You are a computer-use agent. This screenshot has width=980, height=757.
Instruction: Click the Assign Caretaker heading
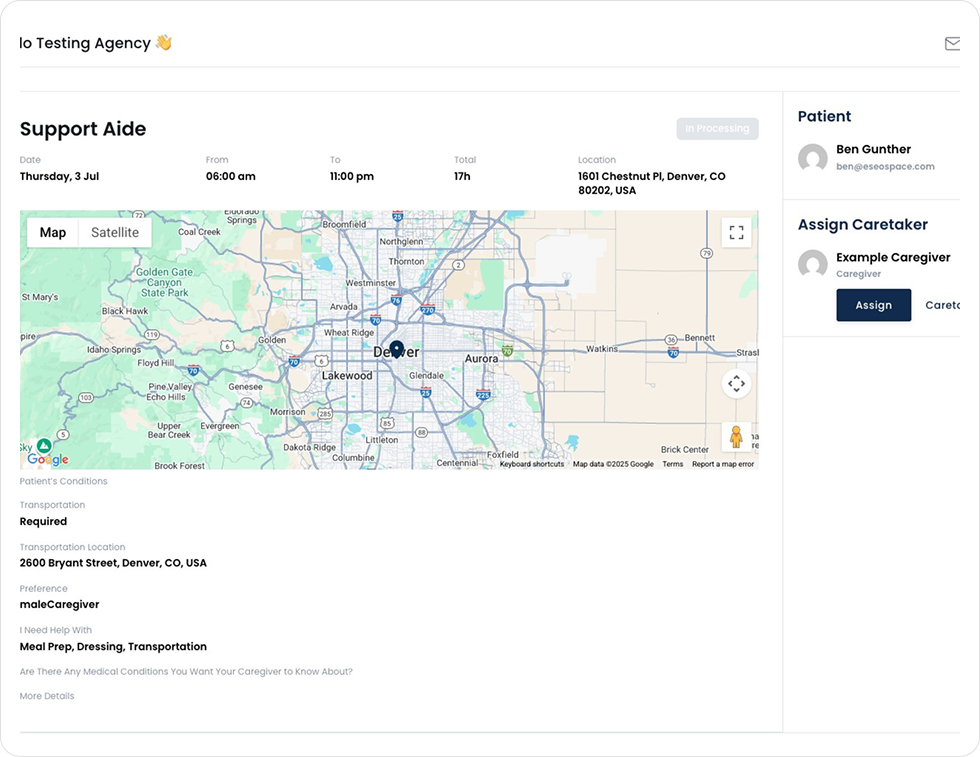click(862, 224)
